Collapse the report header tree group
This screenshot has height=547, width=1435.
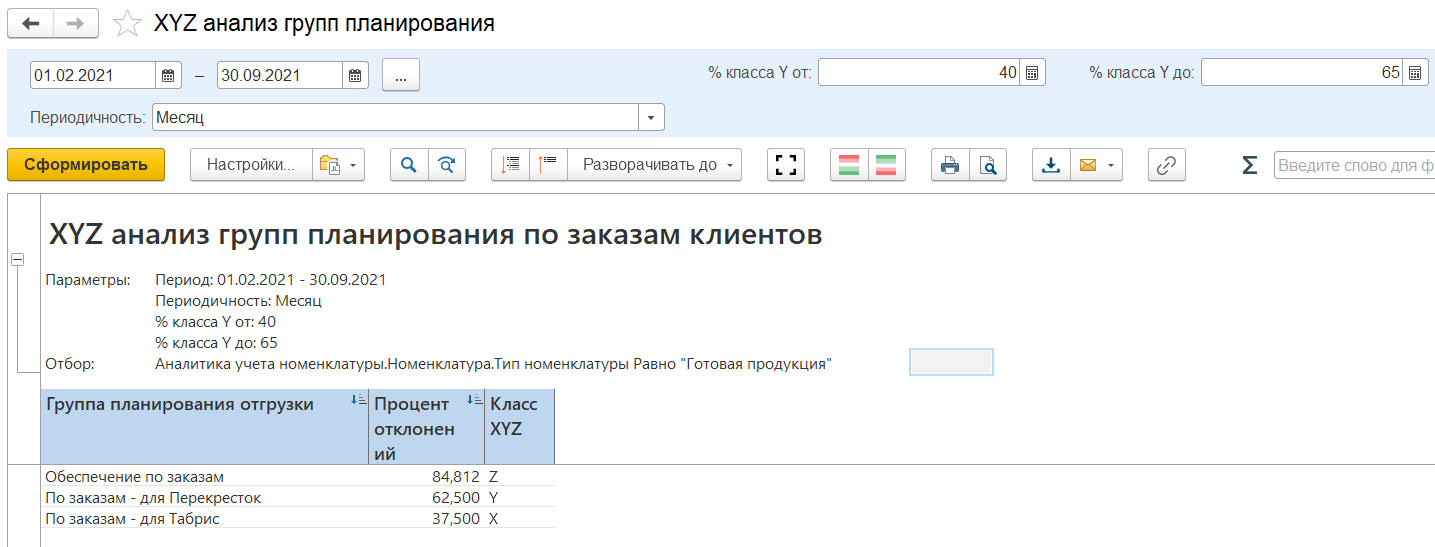click(16, 260)
